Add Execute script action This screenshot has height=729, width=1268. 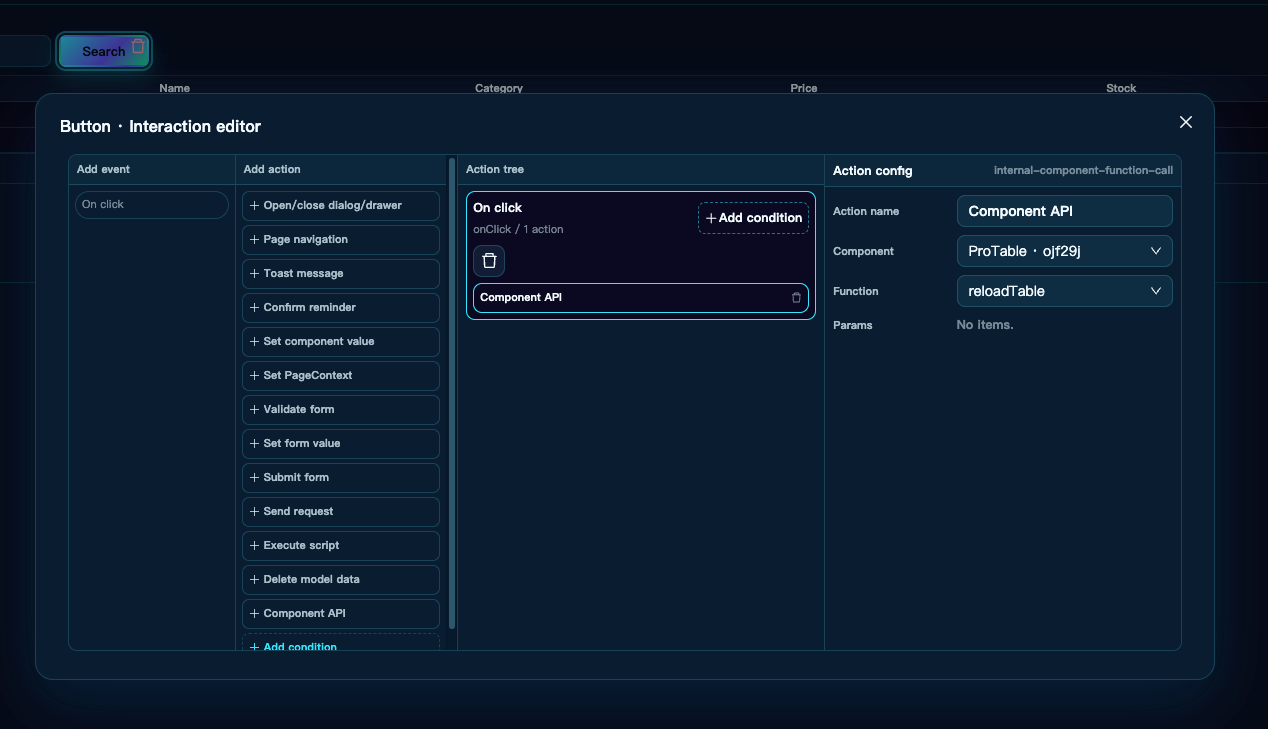(341, 546)
